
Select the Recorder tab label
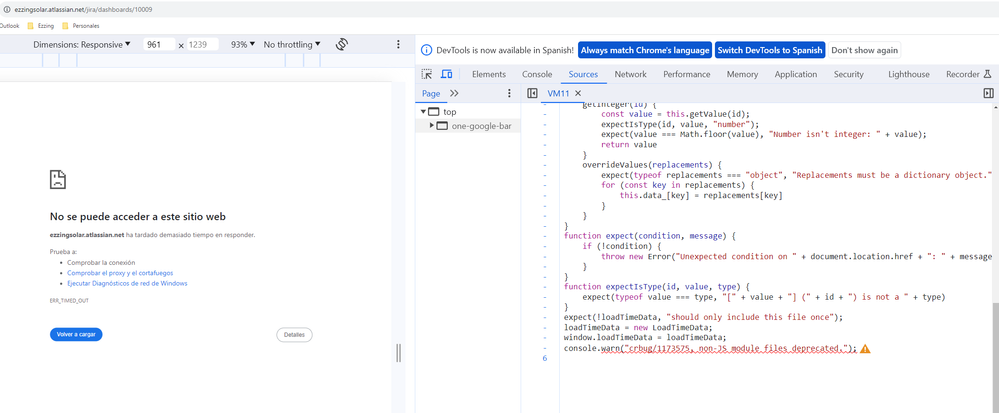point(962,74)
